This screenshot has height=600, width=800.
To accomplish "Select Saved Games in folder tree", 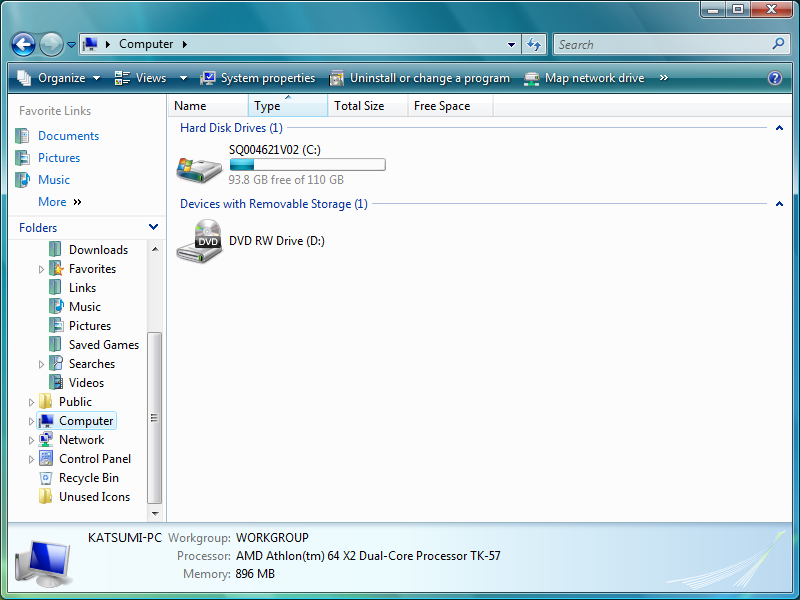I will pyautogui.click(x=104, y=345).
